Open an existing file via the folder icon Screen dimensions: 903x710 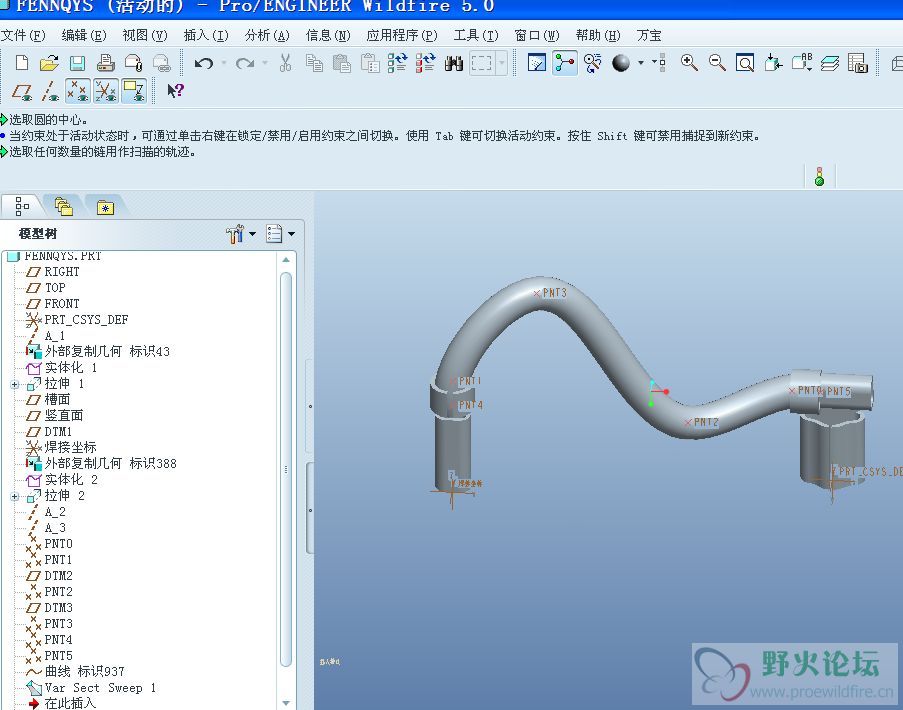(x=49, y=63)
